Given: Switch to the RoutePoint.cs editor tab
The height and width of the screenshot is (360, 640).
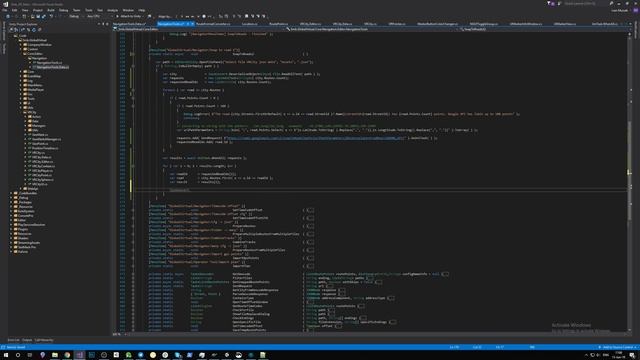Looking at the screenshot, I should tap(279, 24).
